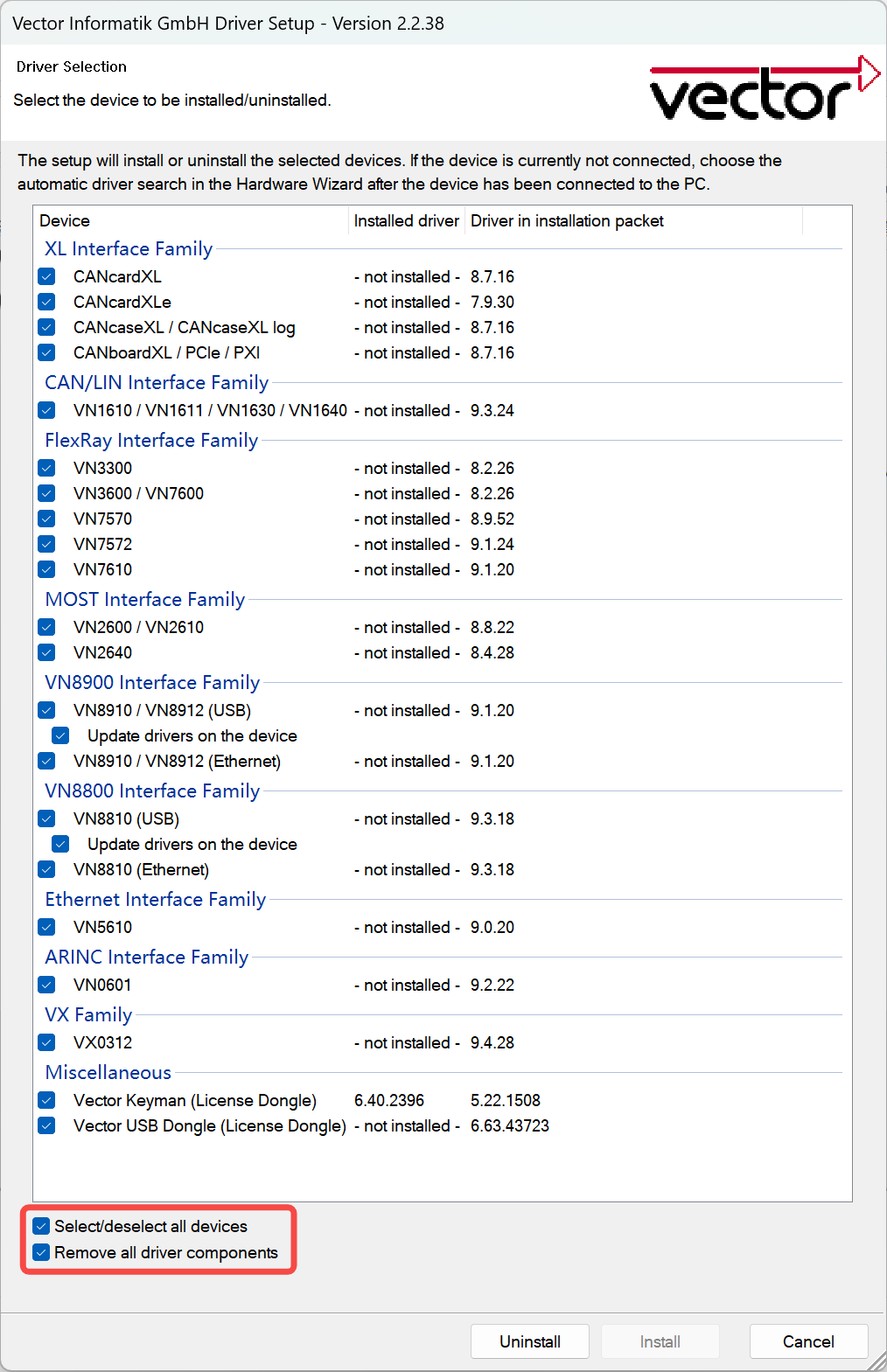Click the Device column header
This screenshot has width=887, height=1372.
click(x=191, y=220)
